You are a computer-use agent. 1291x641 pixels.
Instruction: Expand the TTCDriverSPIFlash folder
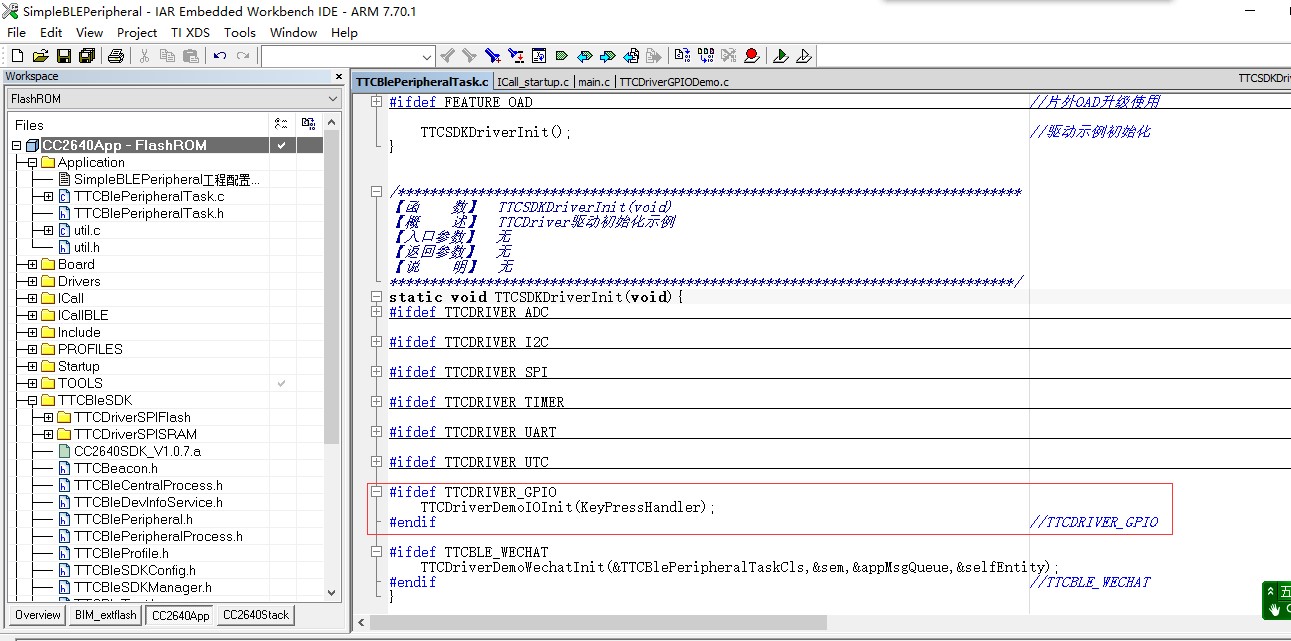(49, 417)
